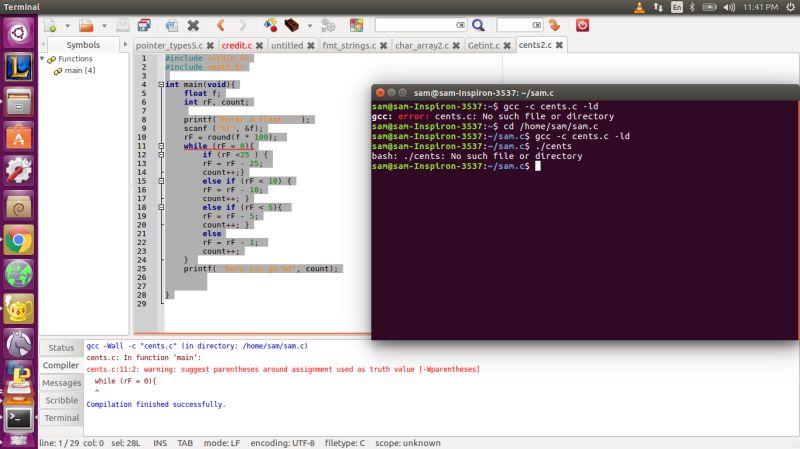Open the Messages tab
Screen dimensions: 800x449
pos(61,383)
